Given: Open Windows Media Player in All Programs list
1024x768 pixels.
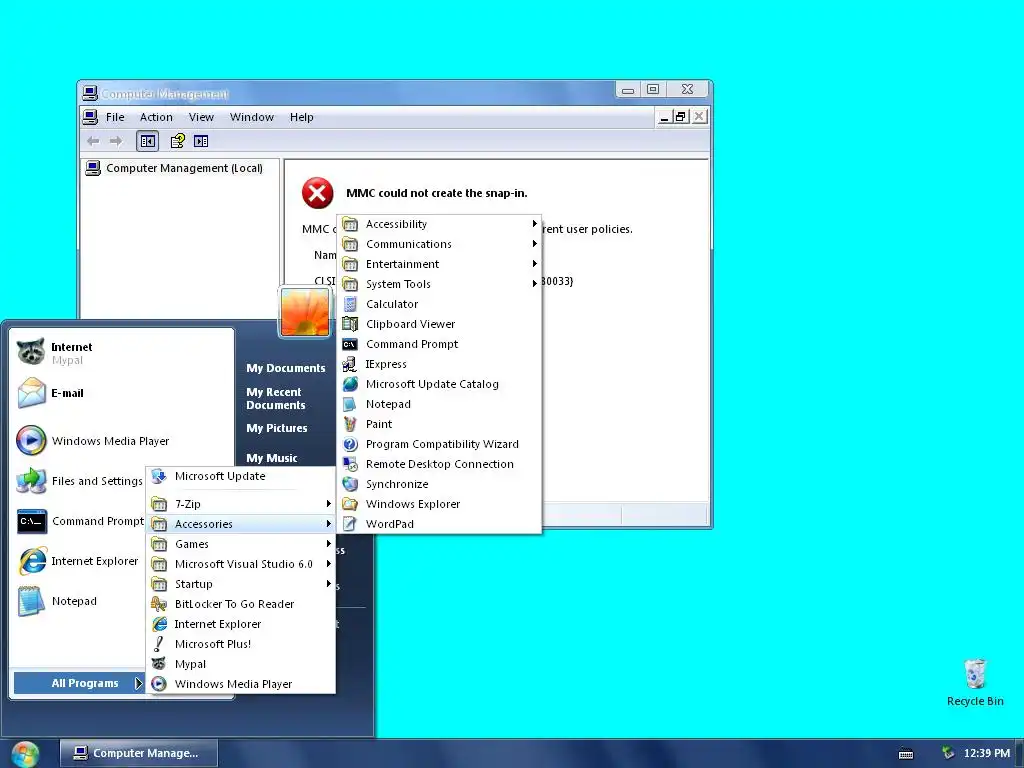Looking at the screenshot, I should pos(240,684).
